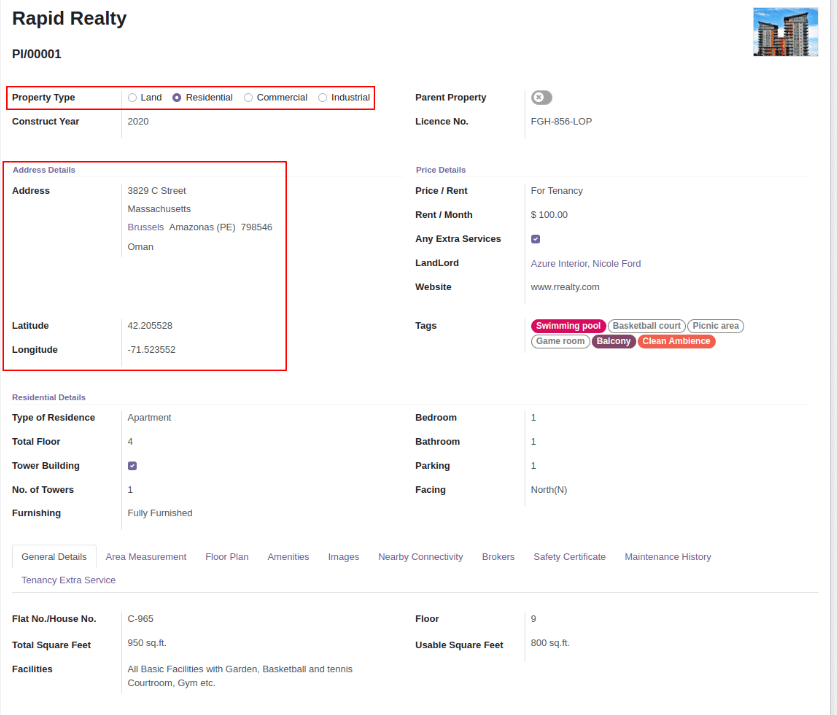Image resolution: width=837 pixels, height=715 pixels.
Task: Select the Residential property type option
Action: coord(177,98)
